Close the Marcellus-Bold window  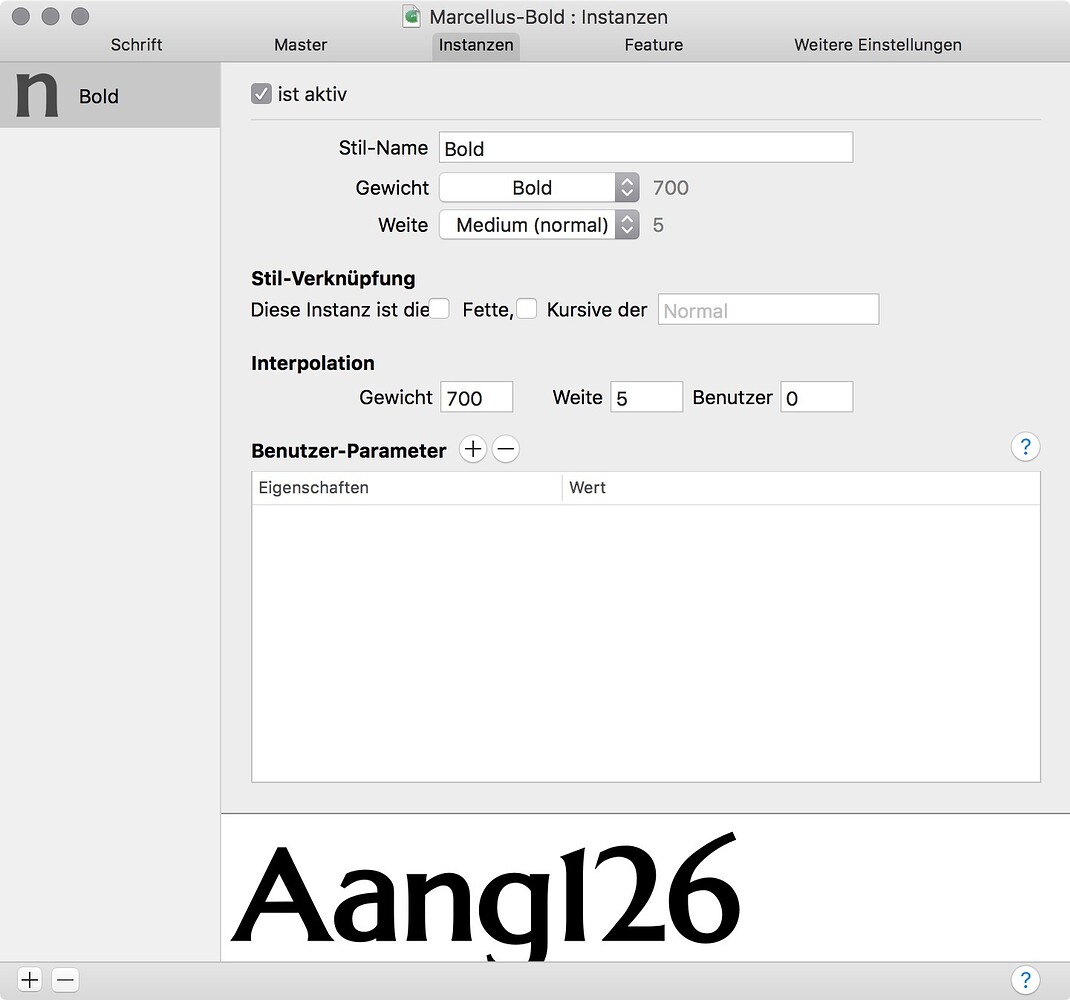(21, 16)
